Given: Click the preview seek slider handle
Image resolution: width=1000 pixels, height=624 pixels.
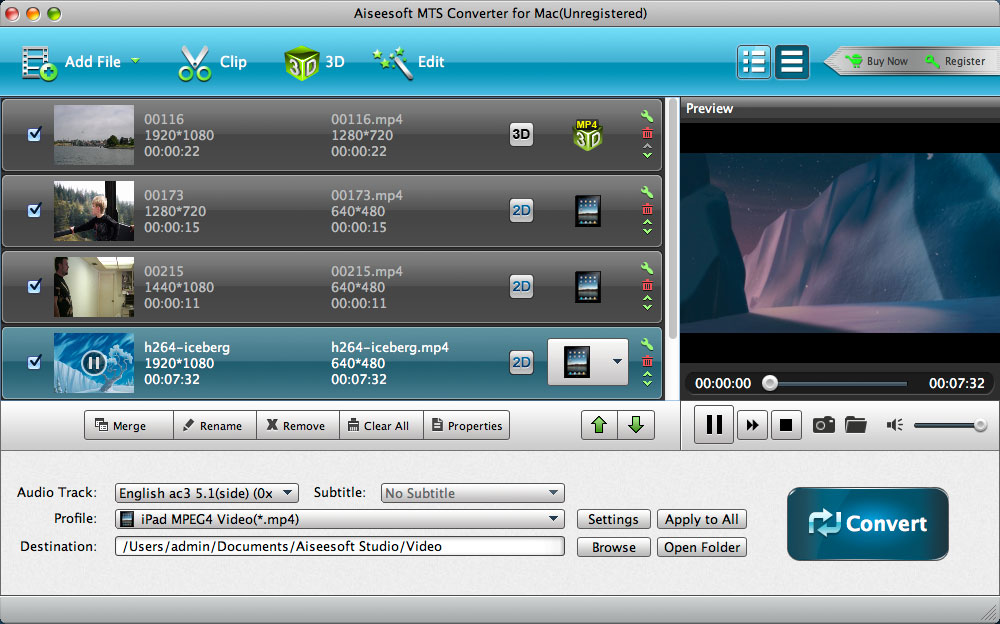Looking at the screenshot, I should point(770,383).
